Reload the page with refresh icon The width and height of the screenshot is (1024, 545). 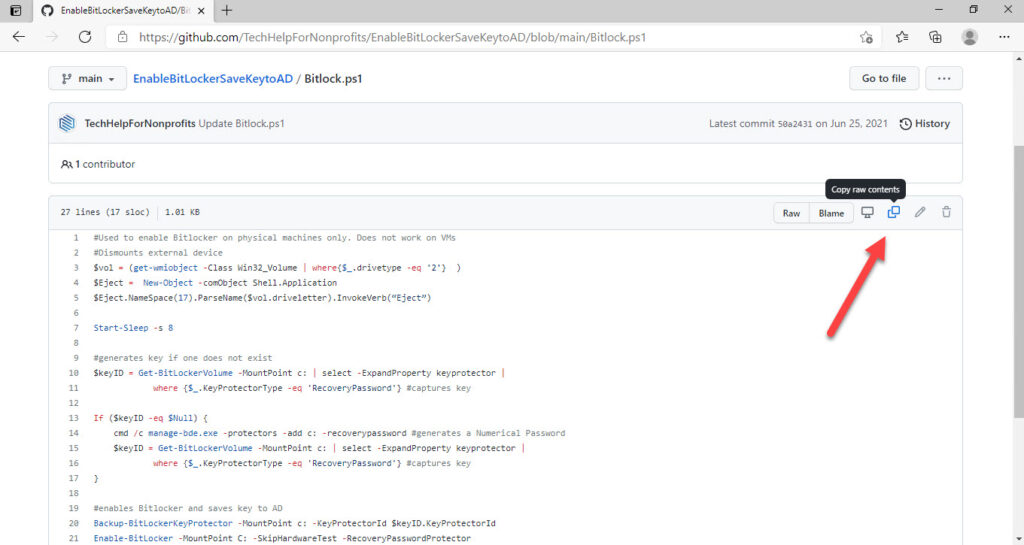85,37
